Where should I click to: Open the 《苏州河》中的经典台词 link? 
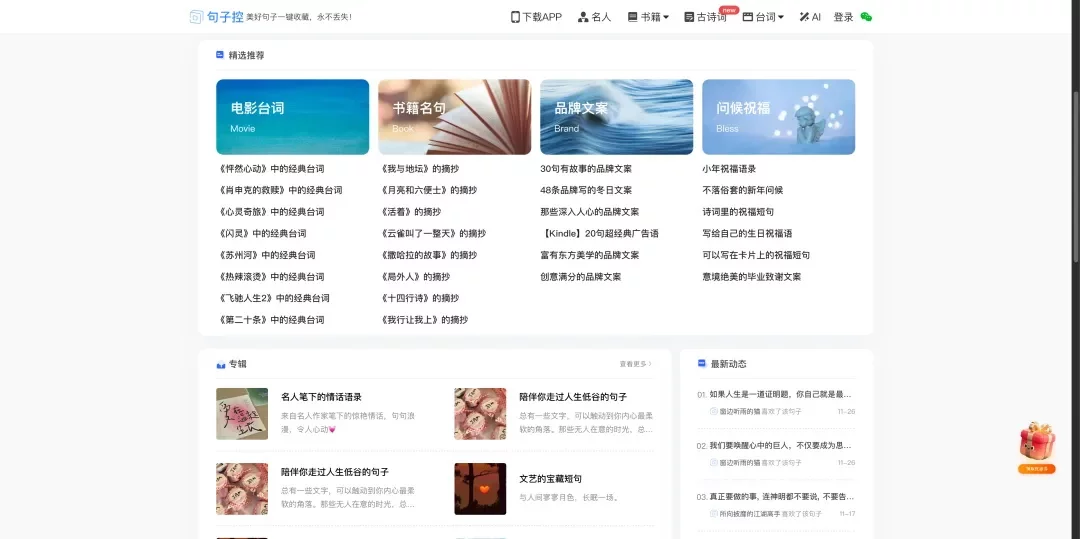click(266, 255)
